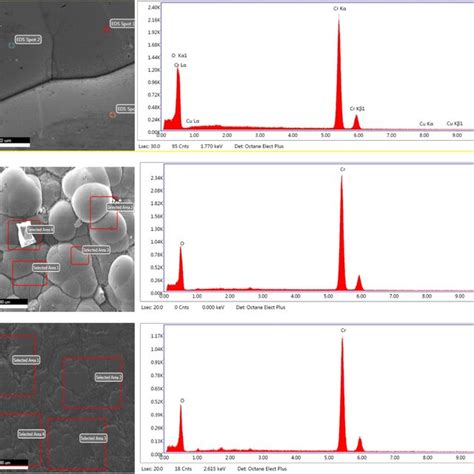The width and height of the screenshot is (474, 474).
Task: Select Selected Area 2 in the dark textured image
Action: click(109, 377)
